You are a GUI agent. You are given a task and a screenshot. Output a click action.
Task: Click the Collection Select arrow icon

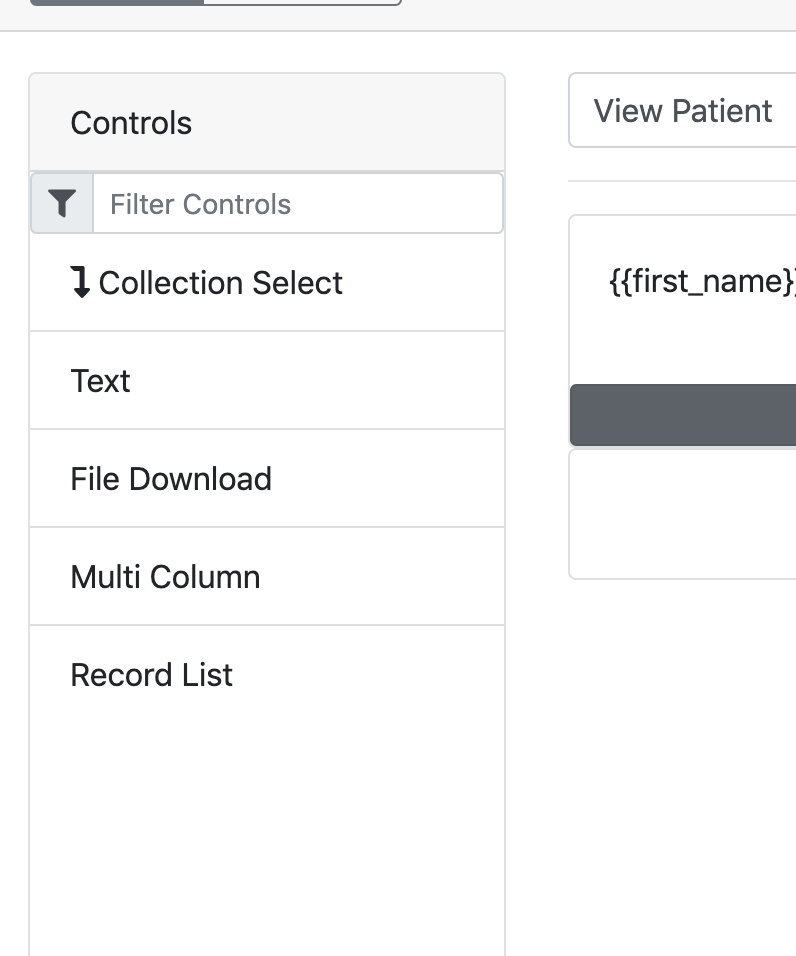pos(81,283)
